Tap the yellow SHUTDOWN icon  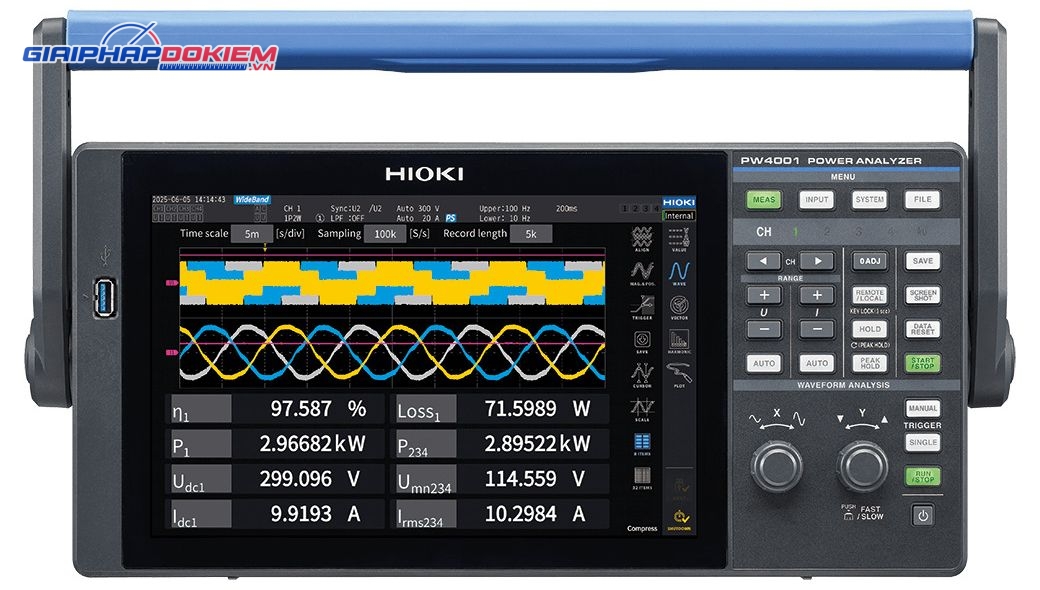[679, 519]
